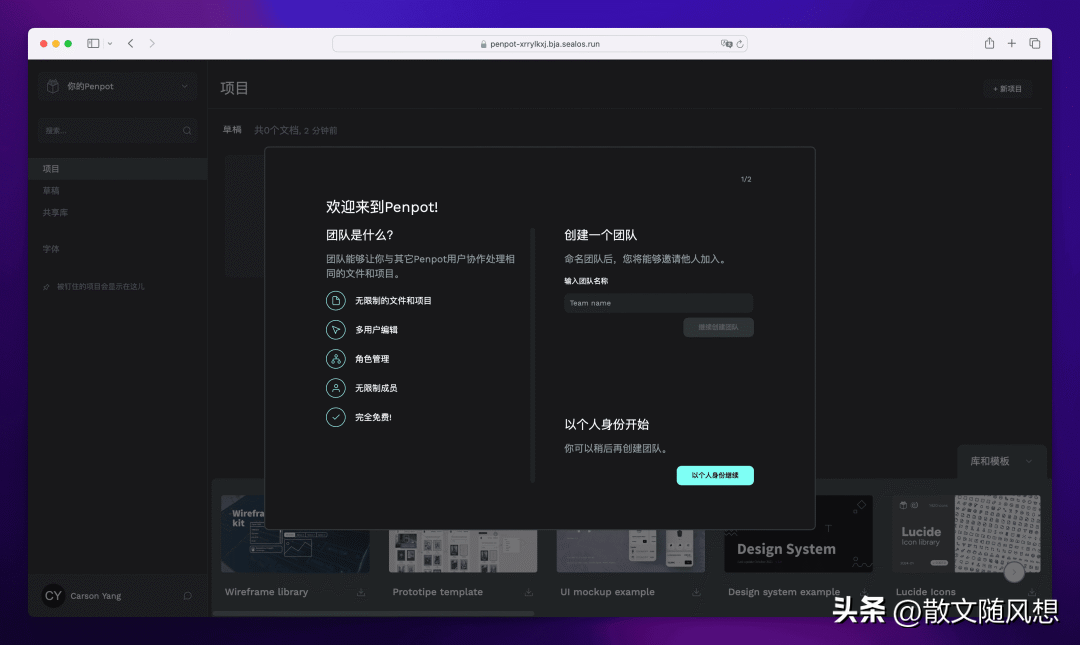The image size is (1080, 645).
Task: Click the 团队是什么? heading
Action: click(360, 235)
